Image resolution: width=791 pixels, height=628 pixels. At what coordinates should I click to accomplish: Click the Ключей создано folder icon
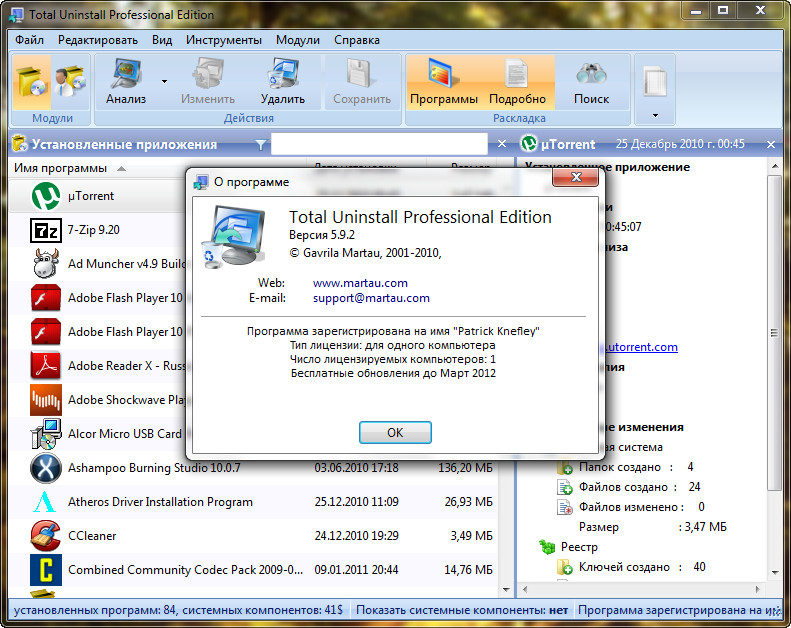coord(564,567)
